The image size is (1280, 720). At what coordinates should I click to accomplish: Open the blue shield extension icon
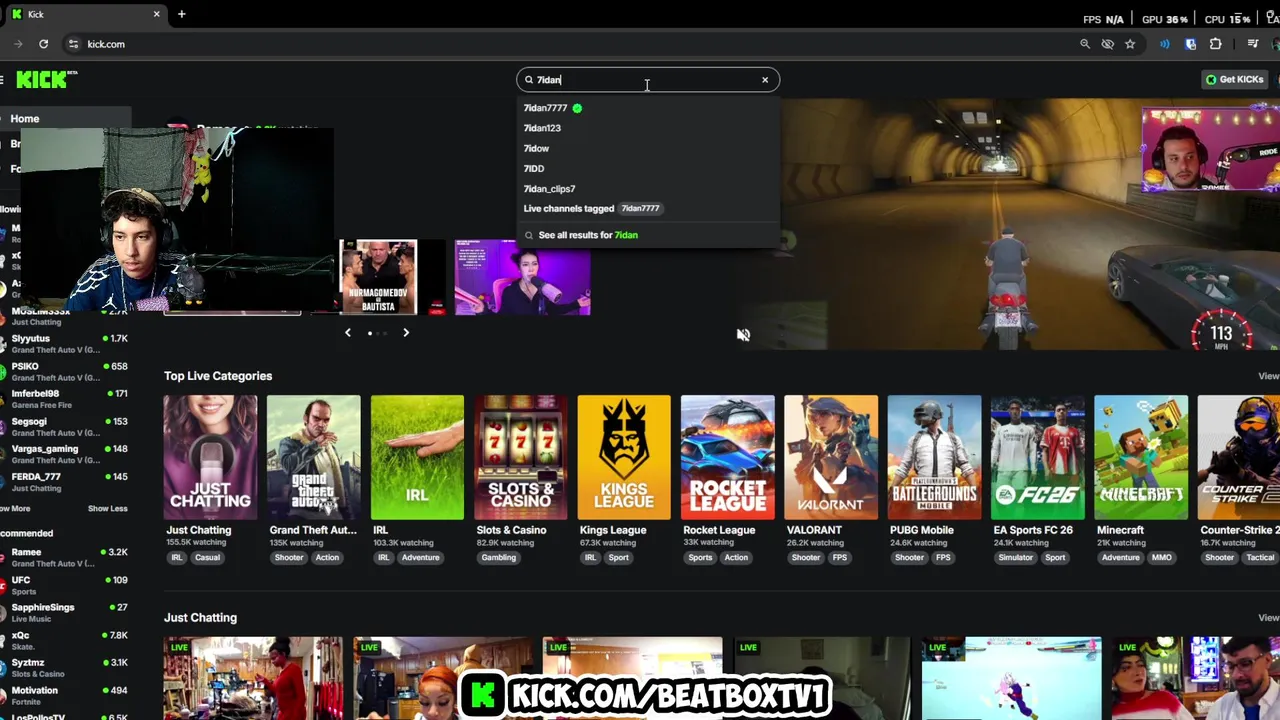pyautogui.click(x=1190, y=44)
